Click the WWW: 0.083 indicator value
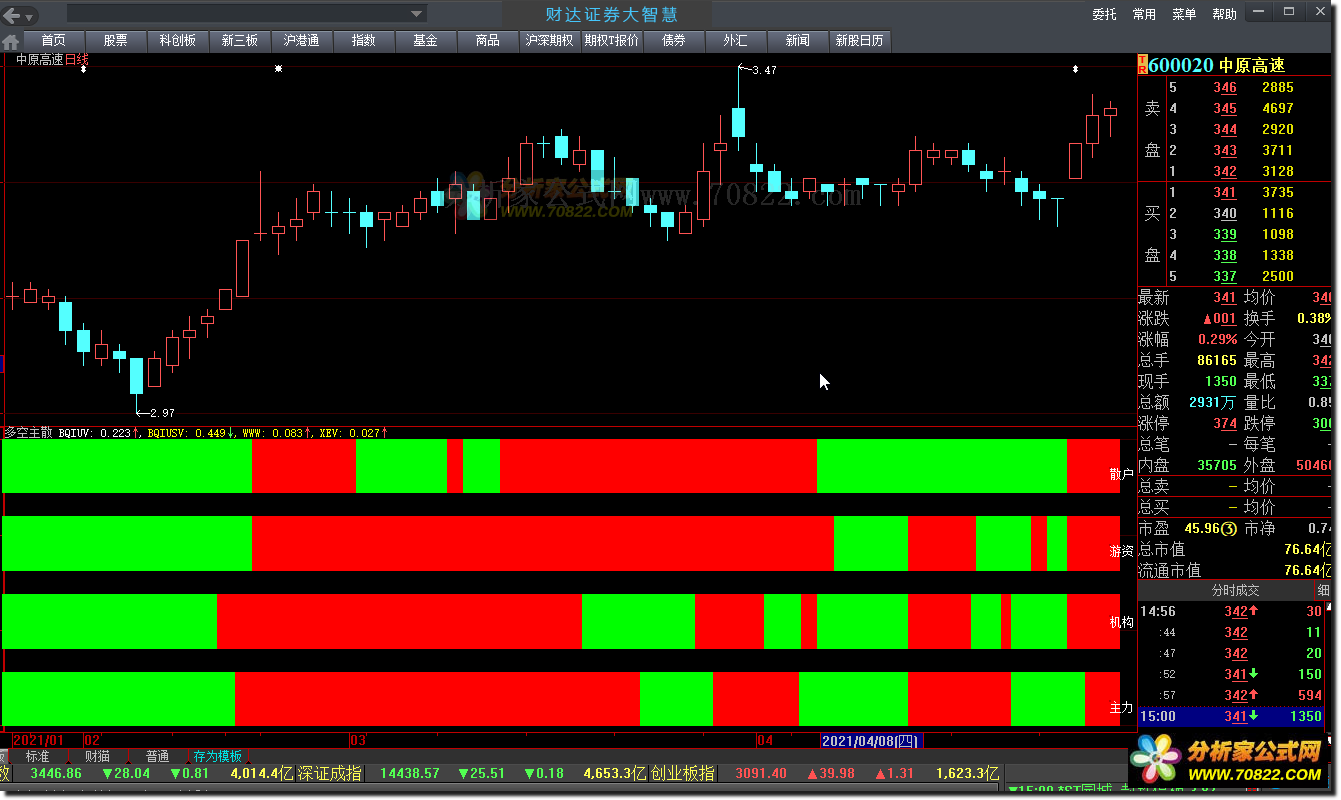The image size is (1341, 800). click(278, 433)
